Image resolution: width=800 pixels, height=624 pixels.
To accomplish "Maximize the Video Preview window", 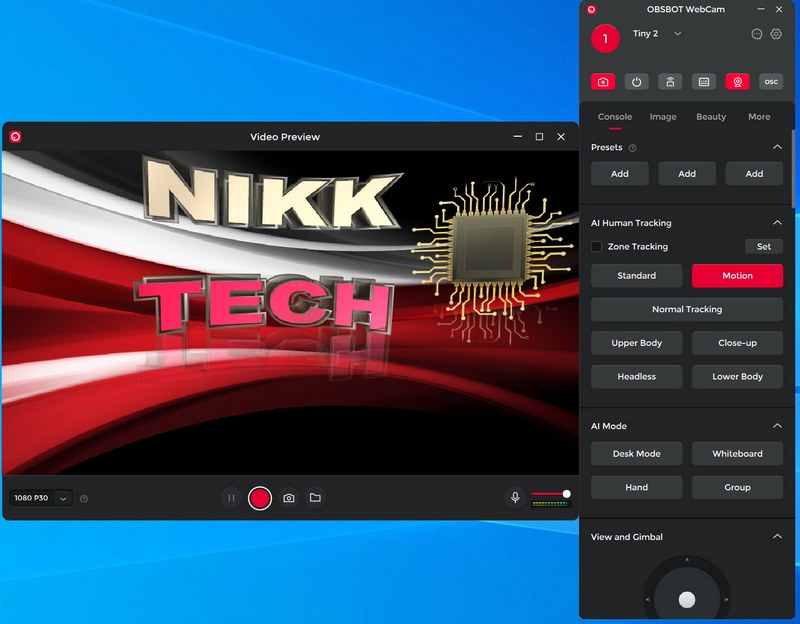I will pyautogui.click(x=539, y=137).
